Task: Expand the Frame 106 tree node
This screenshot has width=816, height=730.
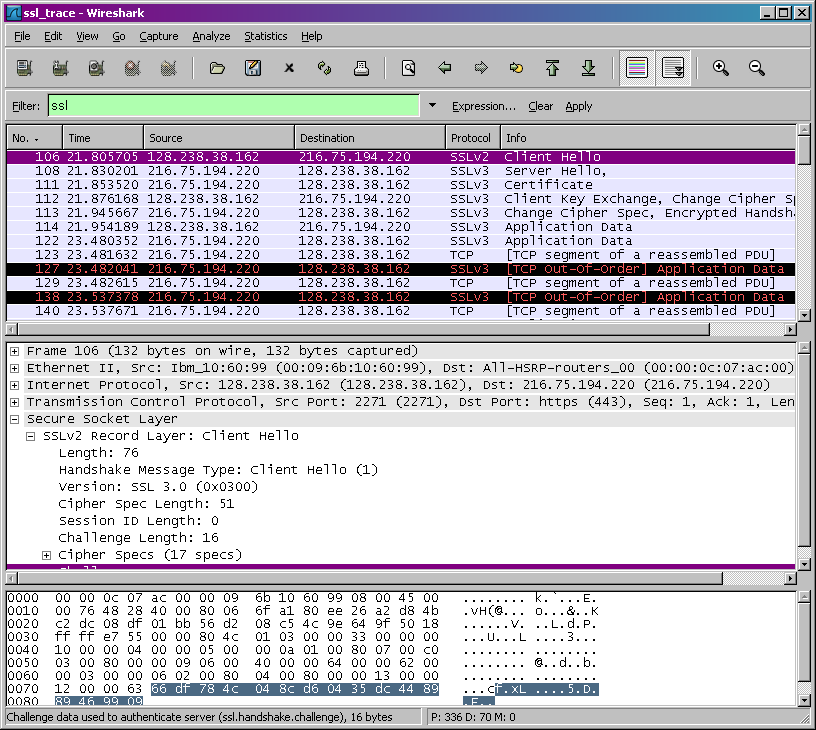Action: coord(15,352)
